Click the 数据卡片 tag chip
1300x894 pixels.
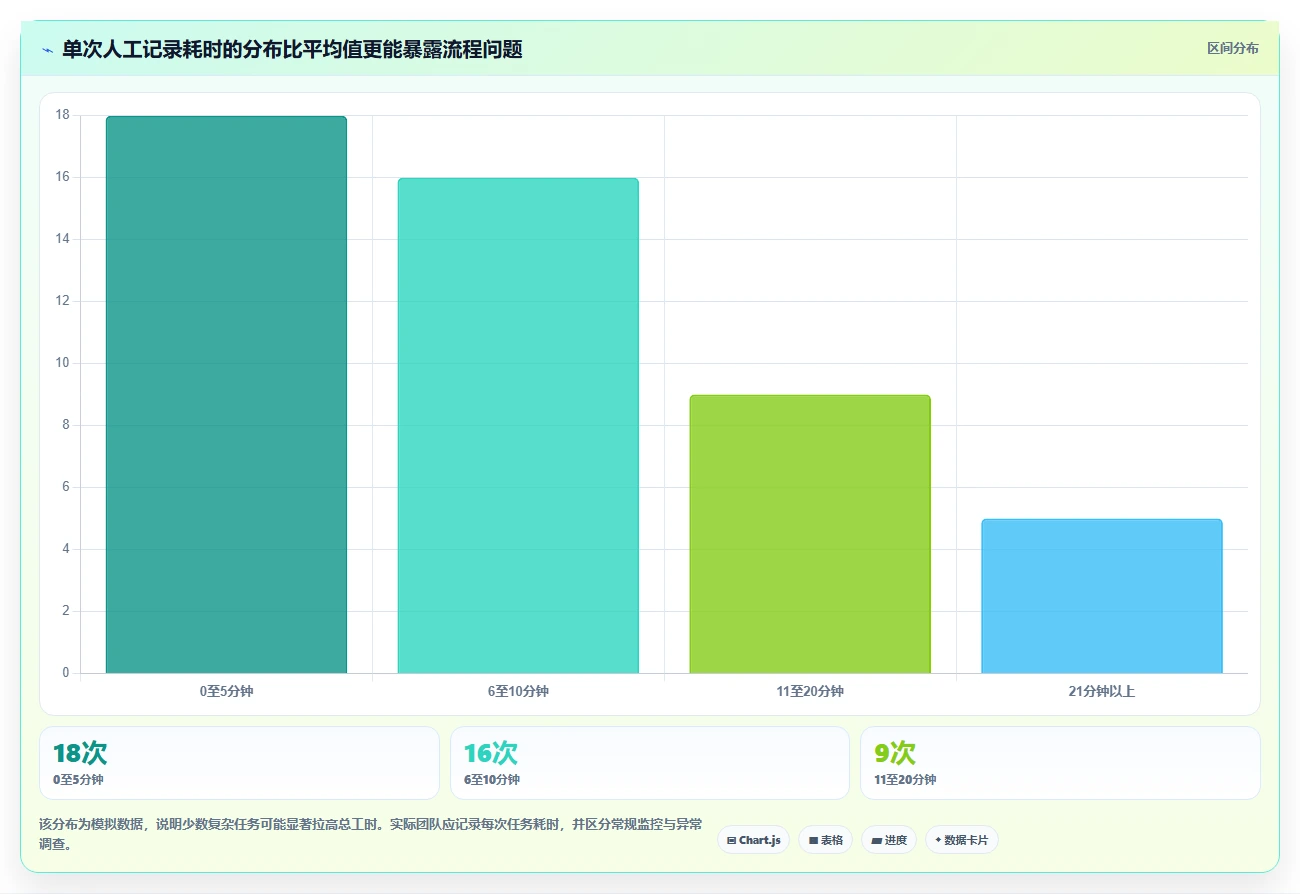(x=961, y=840)
